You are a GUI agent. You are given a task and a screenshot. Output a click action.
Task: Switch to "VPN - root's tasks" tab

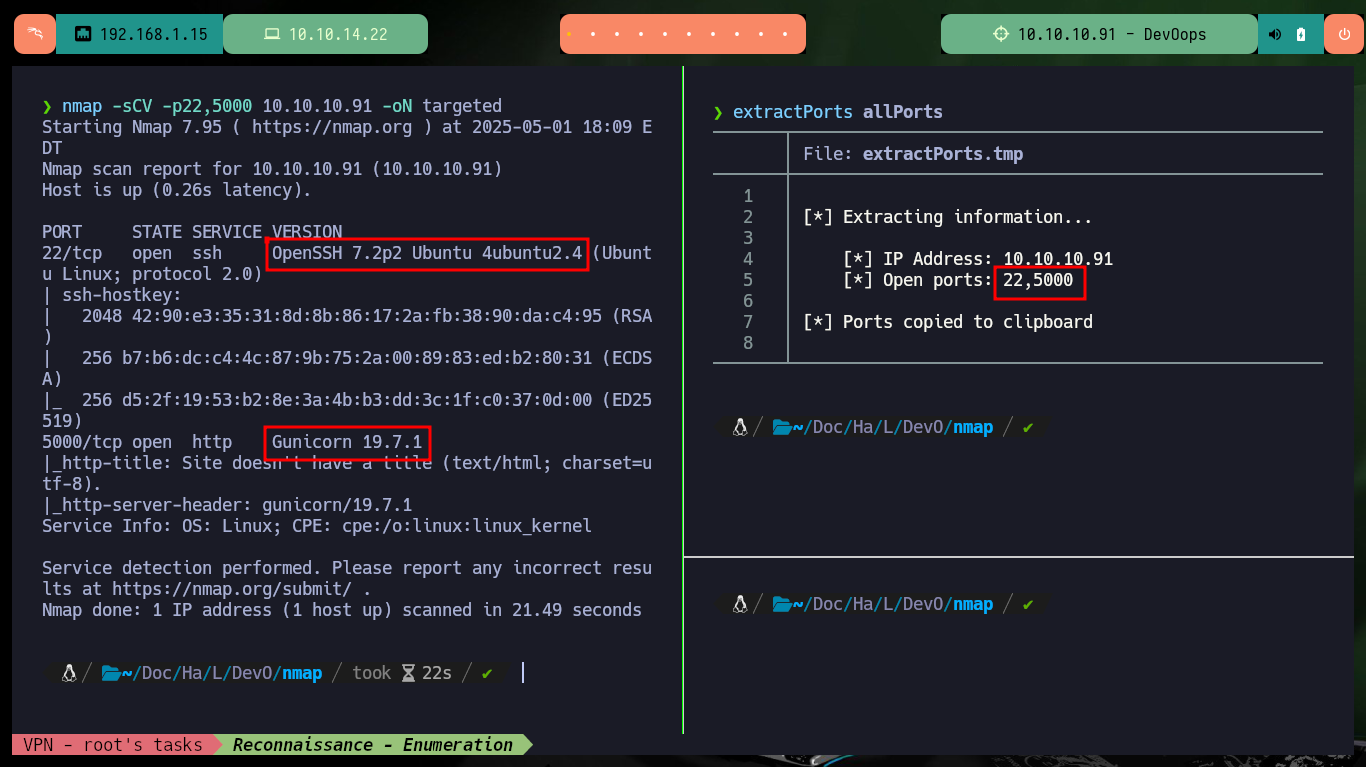click(x=113, y=744)
